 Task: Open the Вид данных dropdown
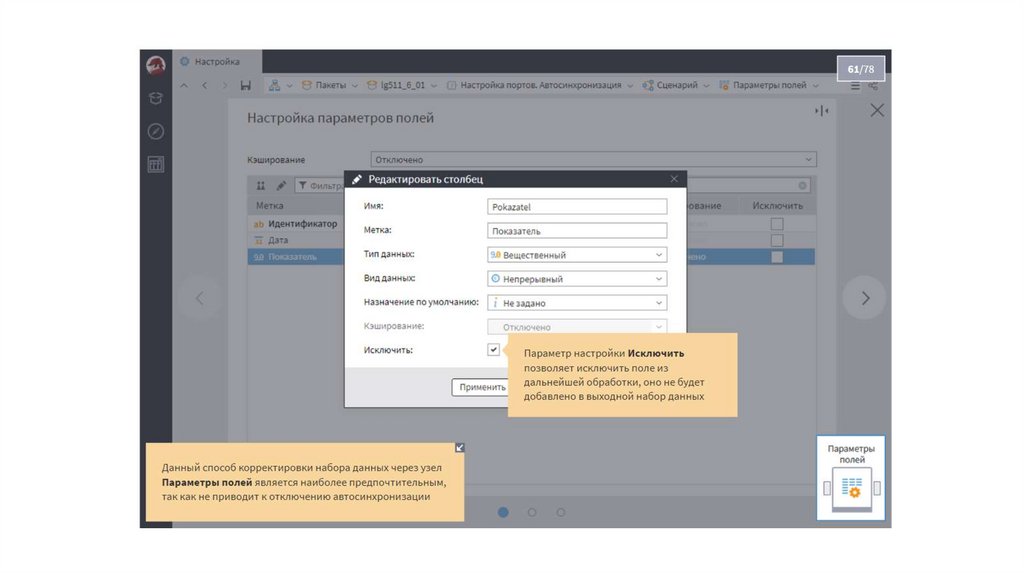click(x=577, y=279)
